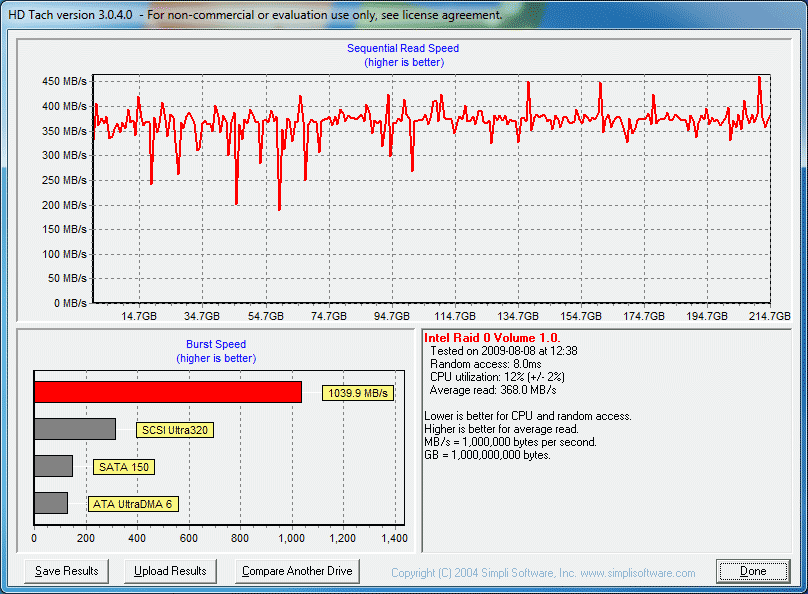Click the Burst Speed heading
Screen dimensions: 808x594
tap(216, 344)
